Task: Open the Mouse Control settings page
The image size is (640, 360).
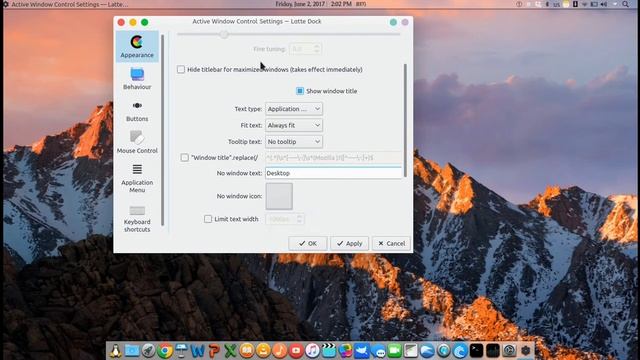Action: coord(137,142)
